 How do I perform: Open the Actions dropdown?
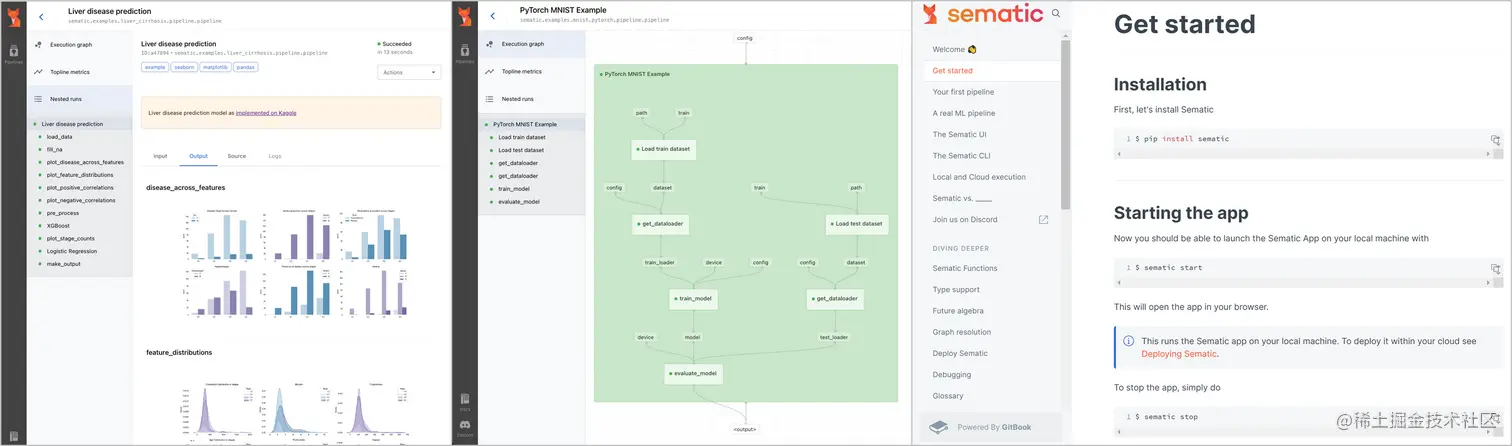click(x=409, y=72)
